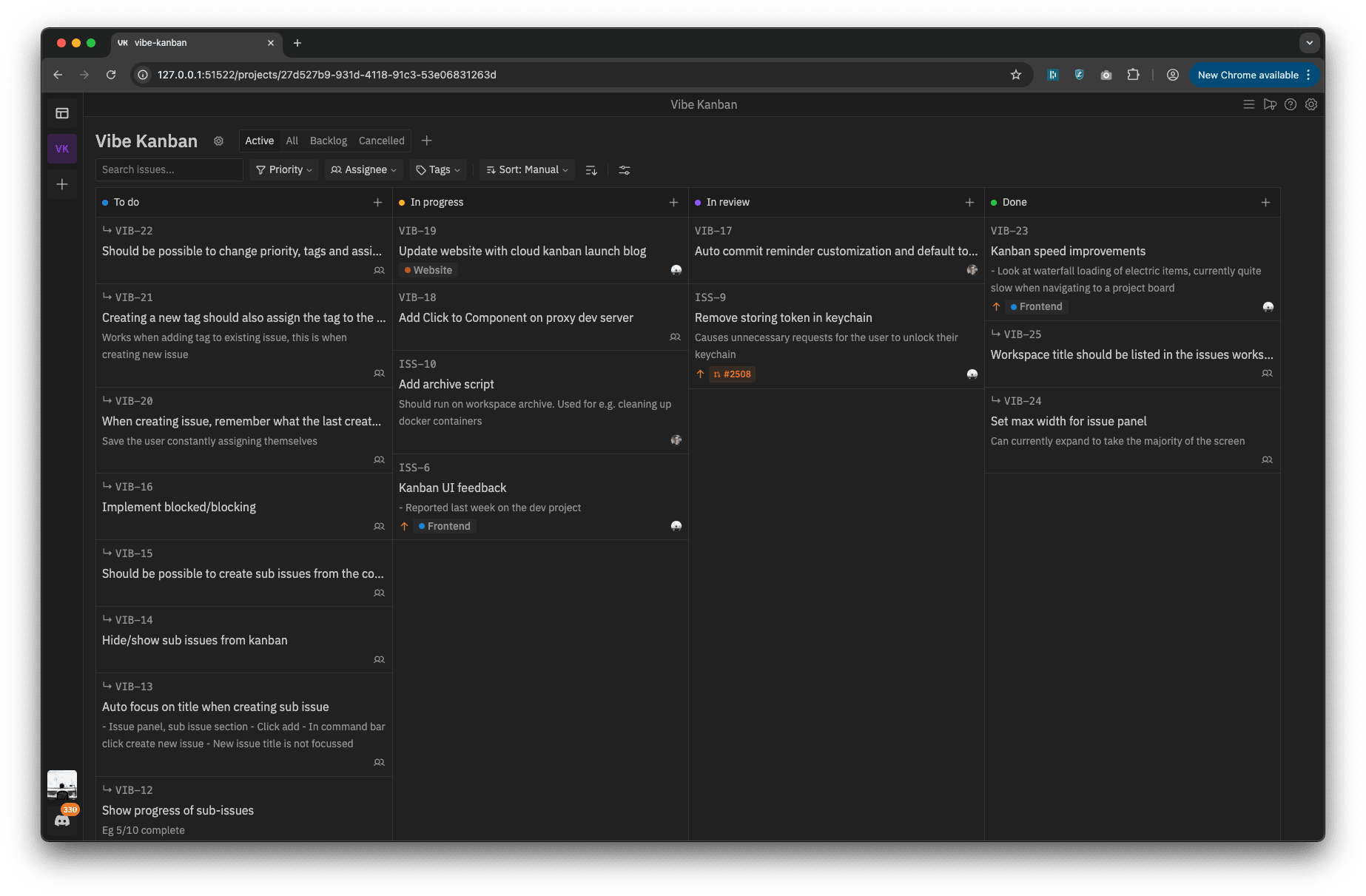This screenshot has width=1366, height=896.
Task: Switch to the Cancelled view tab
Action: (x=381, y=141)
